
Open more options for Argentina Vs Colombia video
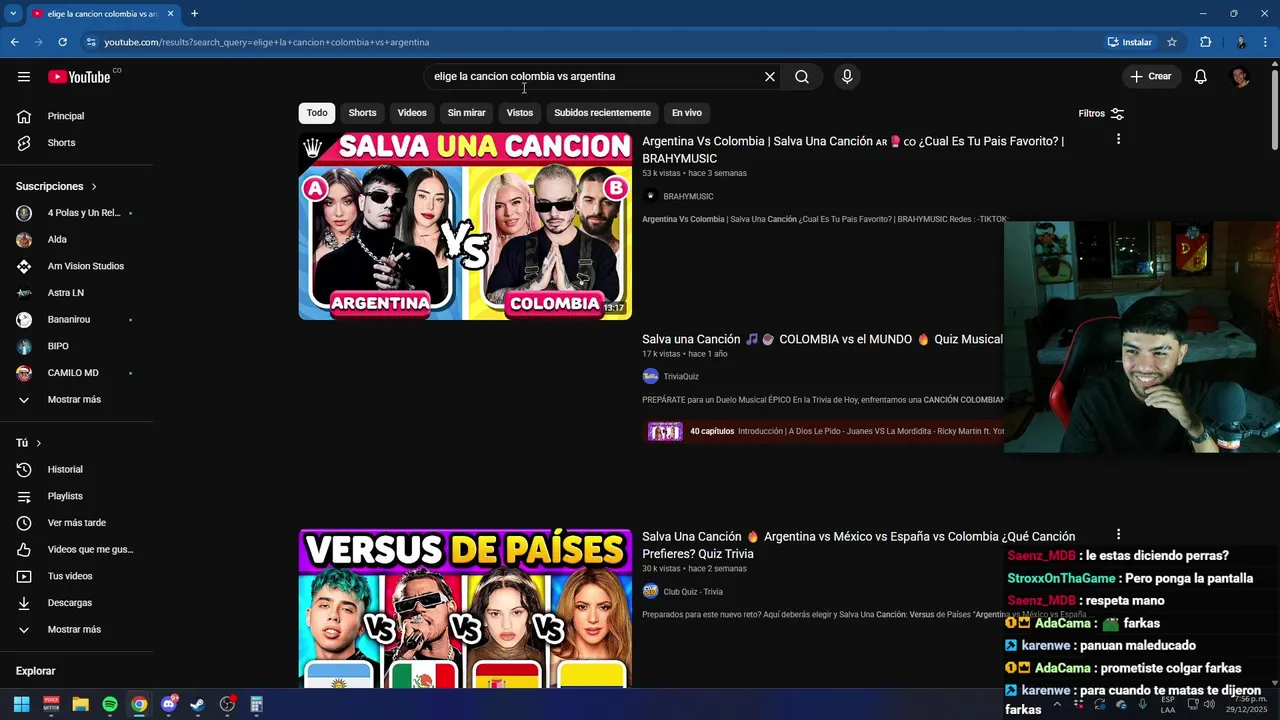[x=1118, y=139]
